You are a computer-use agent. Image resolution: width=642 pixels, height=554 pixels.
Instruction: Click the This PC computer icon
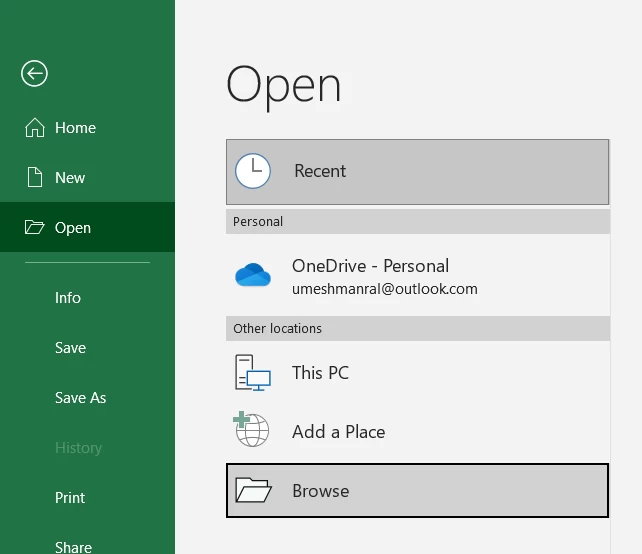(x=253, y=373)
